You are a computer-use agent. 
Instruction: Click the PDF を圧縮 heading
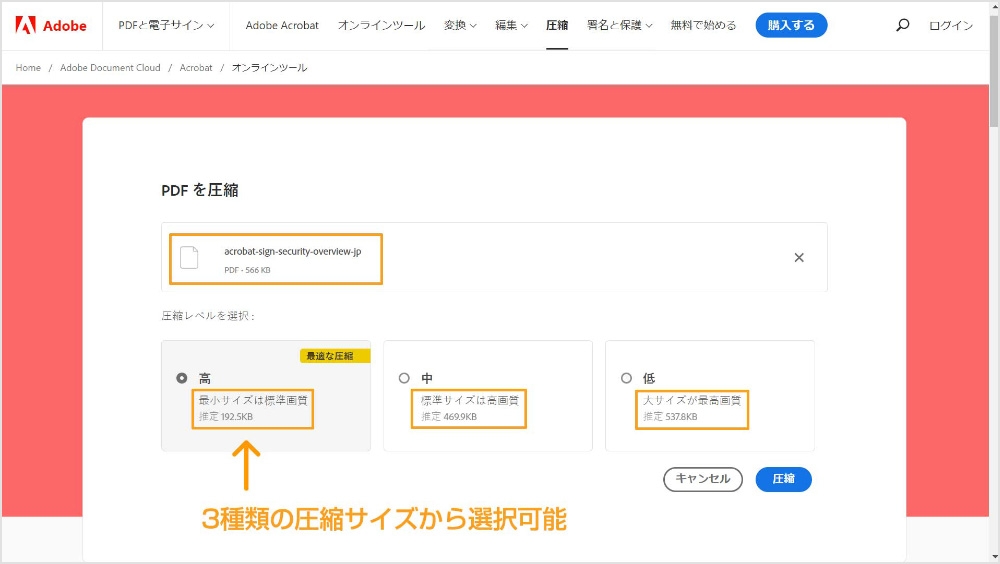pyautogui.click(x=200, y=190)
